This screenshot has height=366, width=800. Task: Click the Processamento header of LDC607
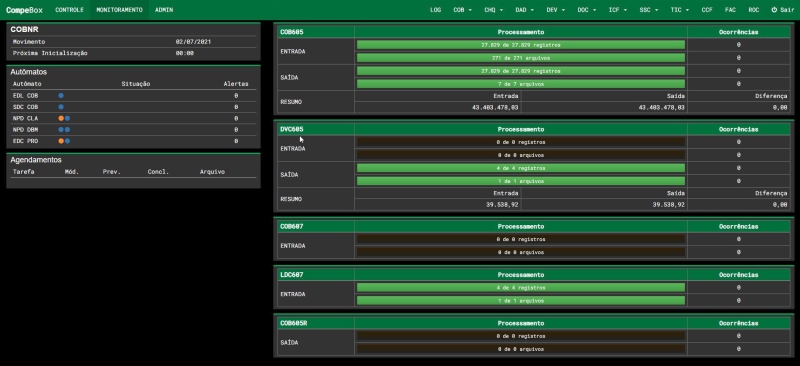[520, 275]
